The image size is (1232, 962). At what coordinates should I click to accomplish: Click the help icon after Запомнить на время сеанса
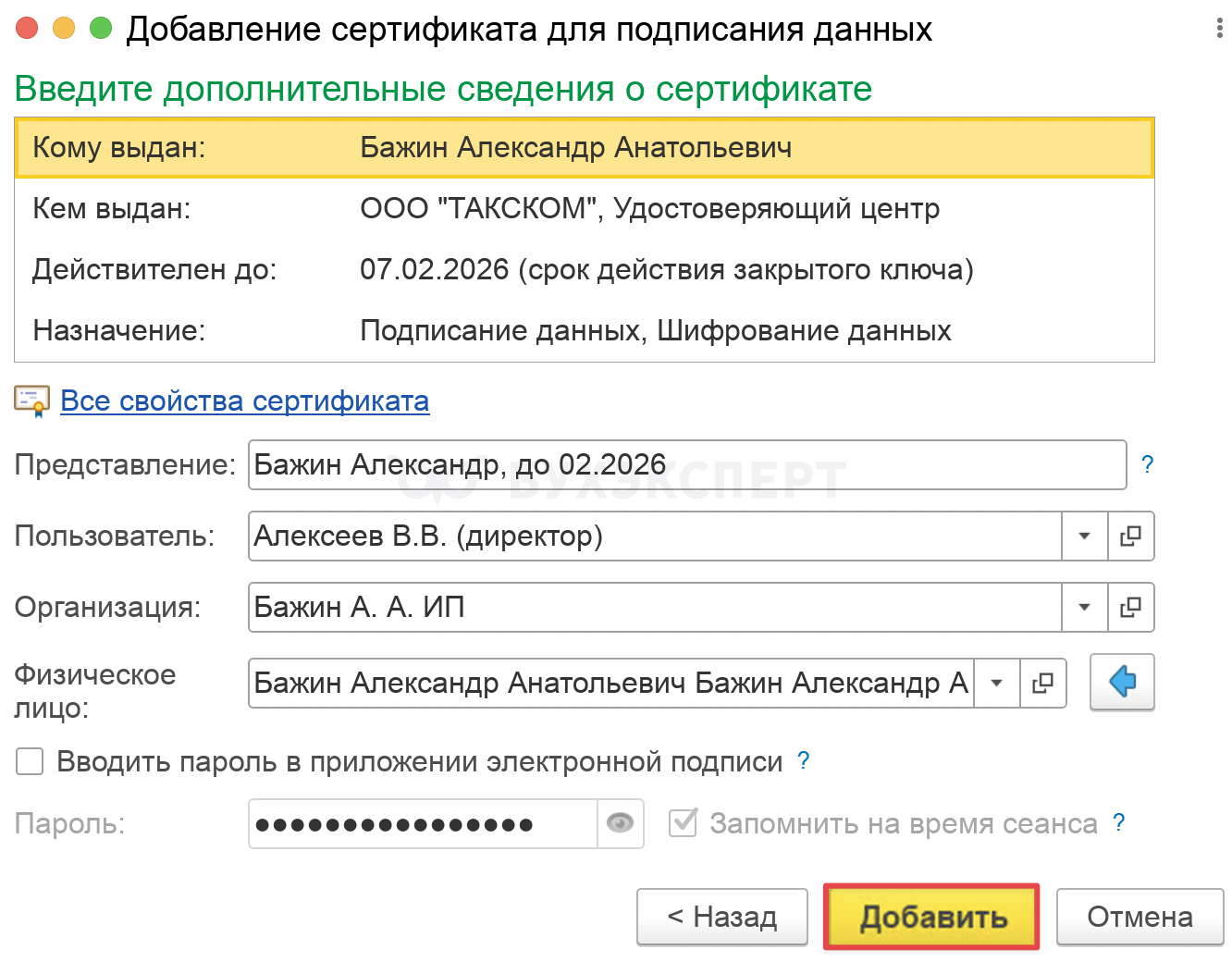1119,822
